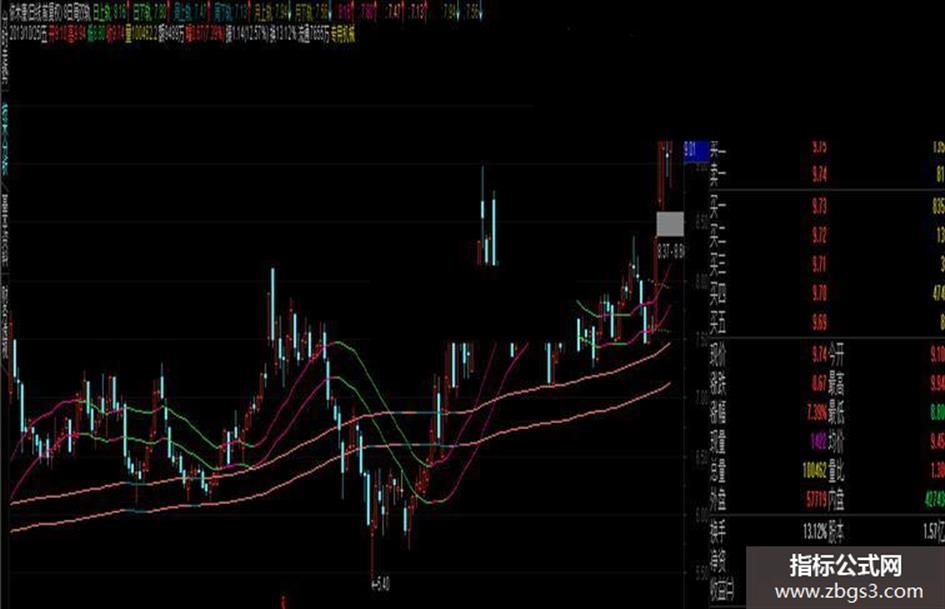
Task: Click the 最高 high price label
Action: [x=837, y=383]
